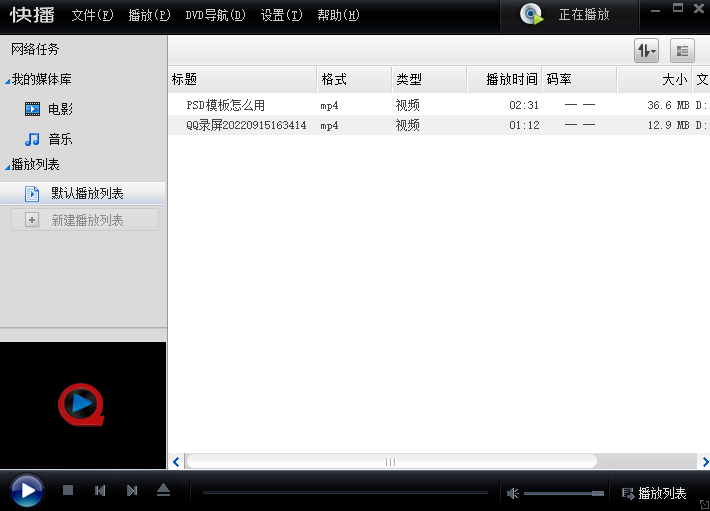Click the right horizontal scrollbar arrow
Image resolution: width=710 pixels, height=511 pixels.
[x=705, y=462]
